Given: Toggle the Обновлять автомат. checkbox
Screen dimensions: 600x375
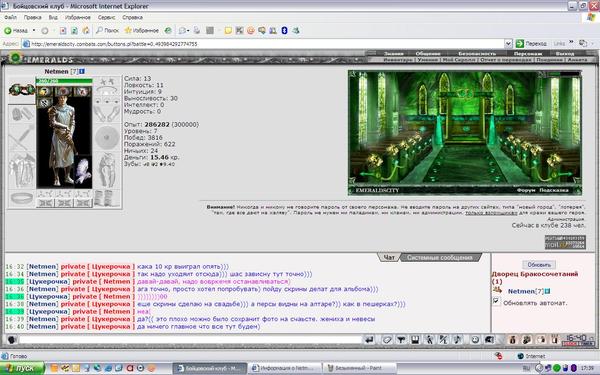Looking at the screenshot, I should click(x=496, y=301).
